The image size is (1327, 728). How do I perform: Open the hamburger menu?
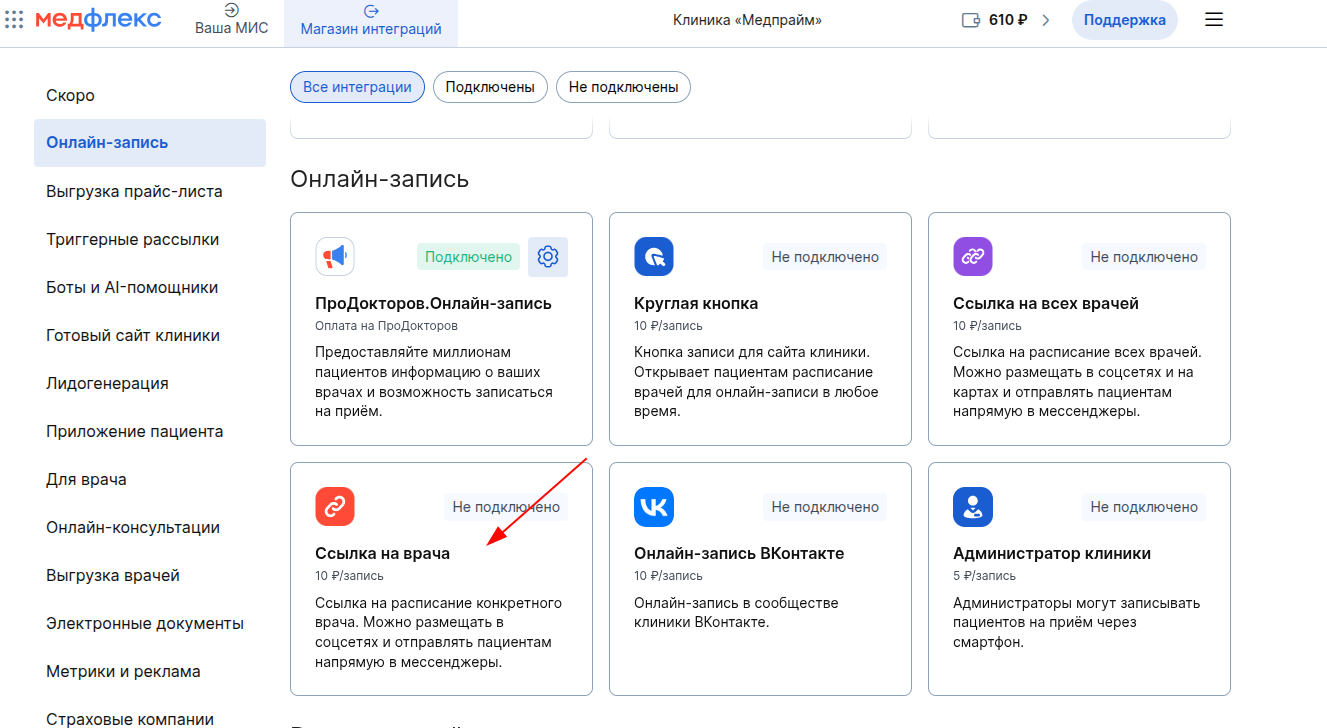[x=1213, y=20]
